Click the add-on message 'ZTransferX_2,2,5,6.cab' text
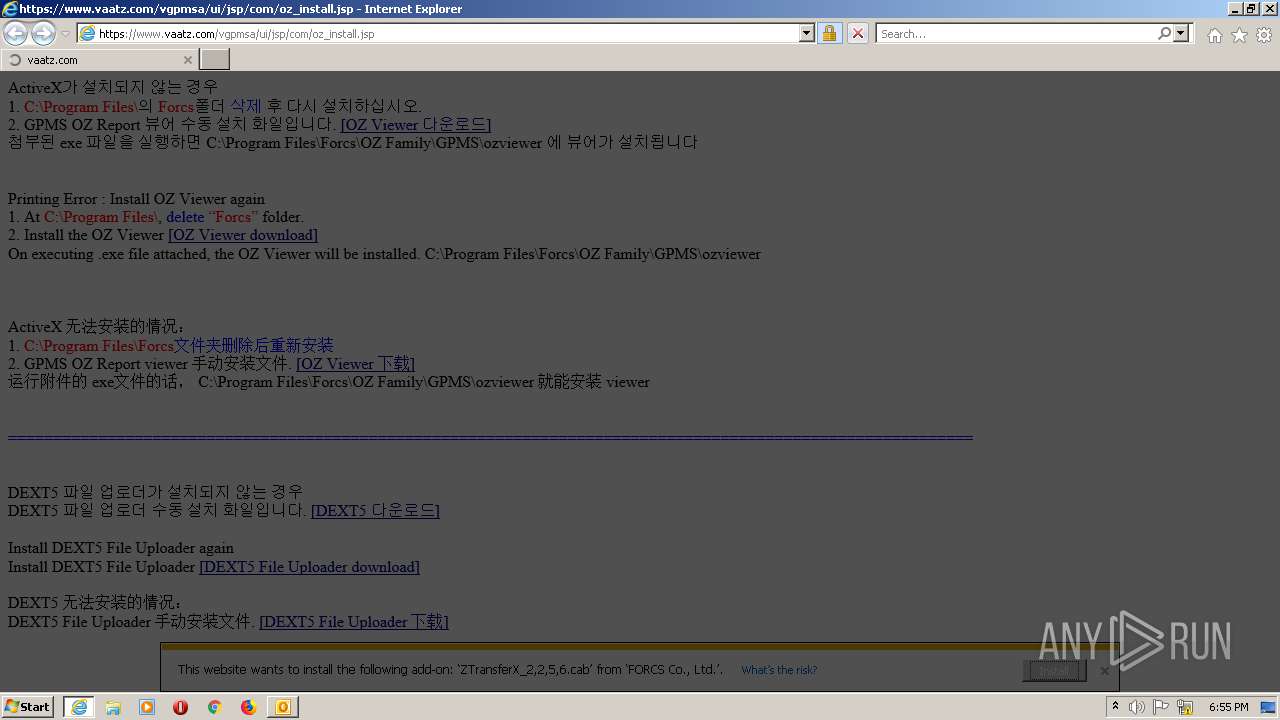1280x720 pixels. pos(526,670)
